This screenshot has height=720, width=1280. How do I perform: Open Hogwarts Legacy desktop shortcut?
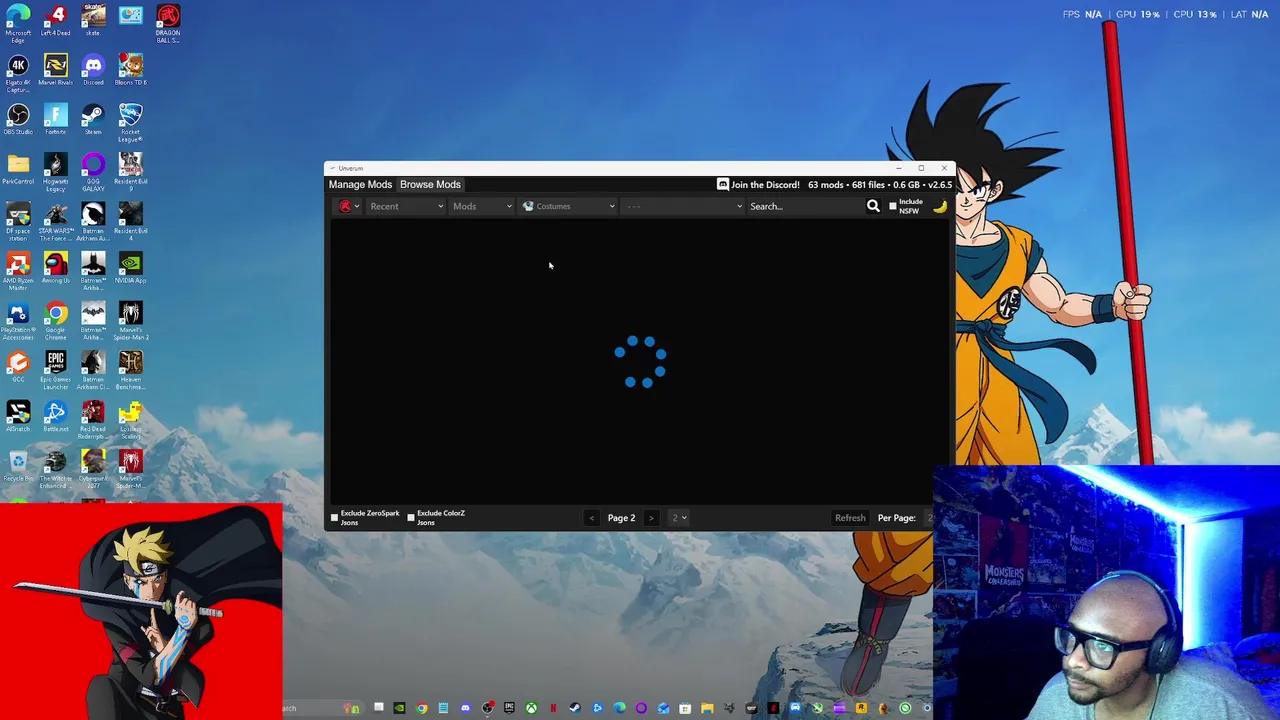coord(56,173)
